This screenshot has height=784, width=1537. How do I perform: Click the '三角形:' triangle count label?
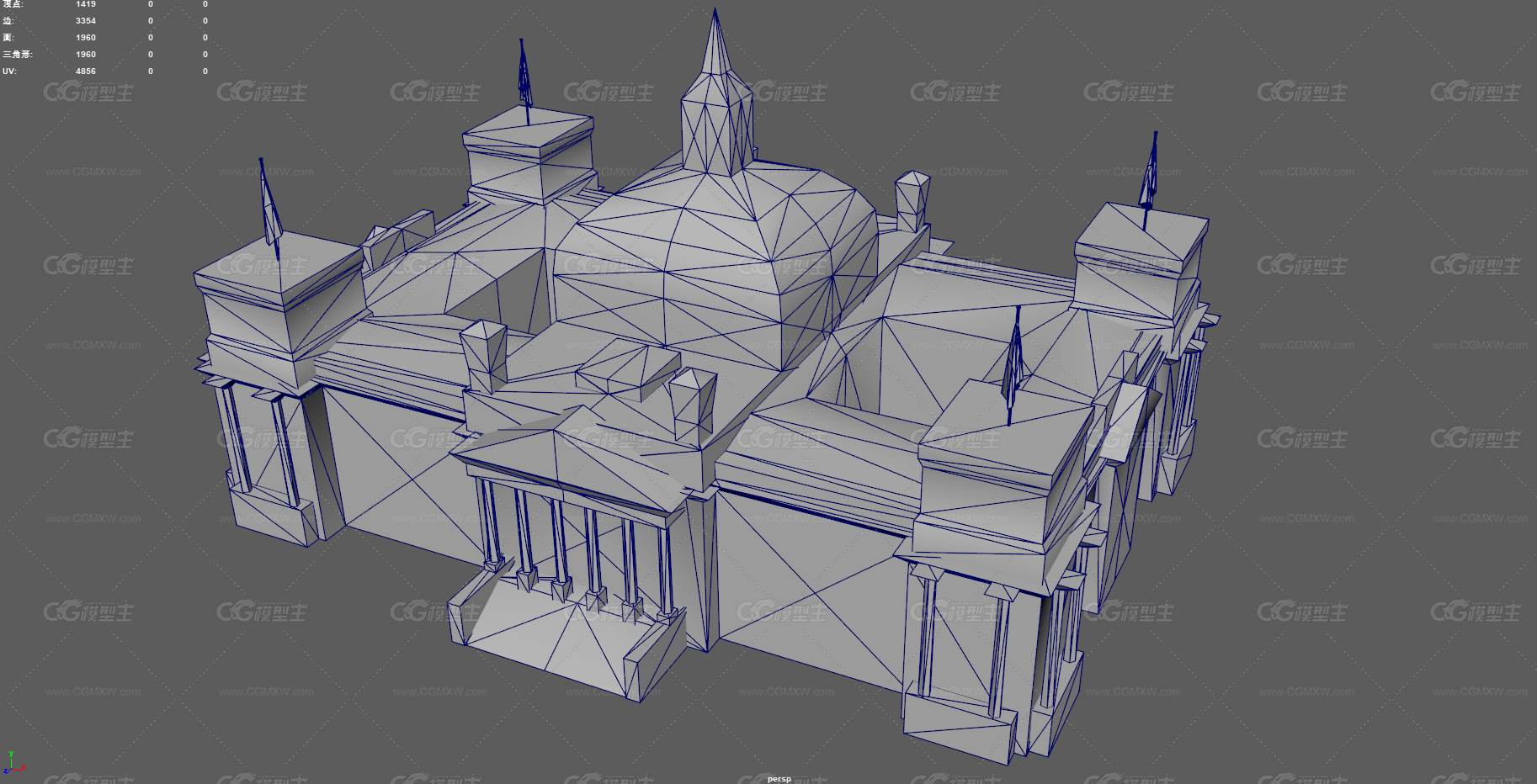point(18,55)
